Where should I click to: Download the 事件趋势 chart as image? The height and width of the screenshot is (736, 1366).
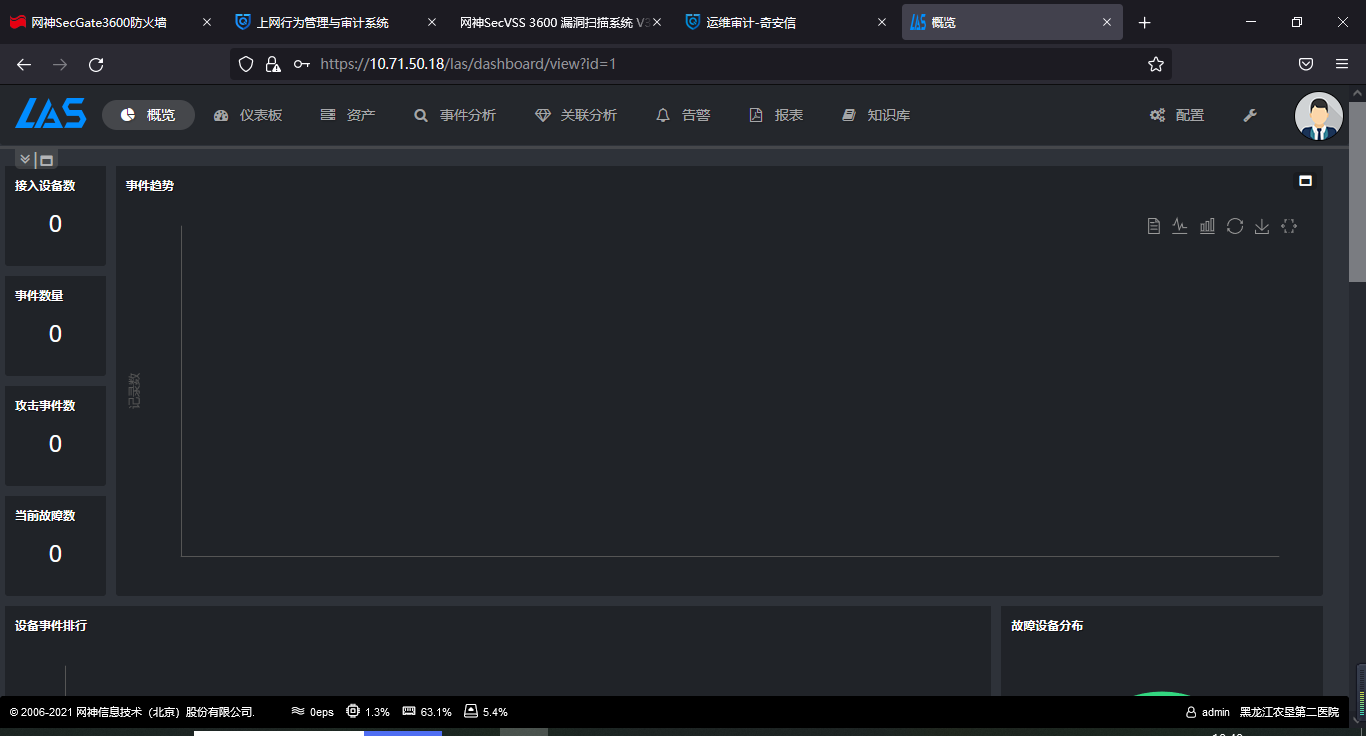[1262, 226]
